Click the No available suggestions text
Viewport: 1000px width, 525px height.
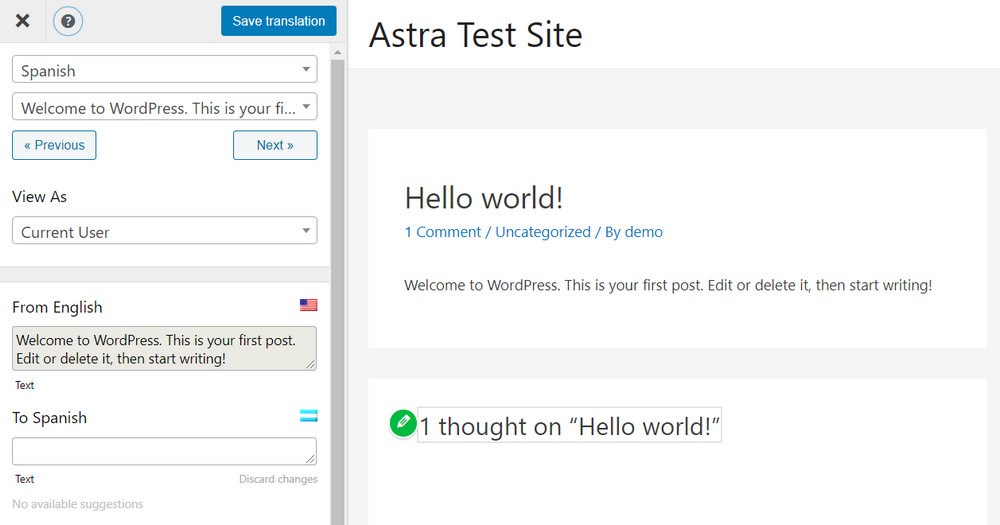pyautogui.click(x=78, y=504)
